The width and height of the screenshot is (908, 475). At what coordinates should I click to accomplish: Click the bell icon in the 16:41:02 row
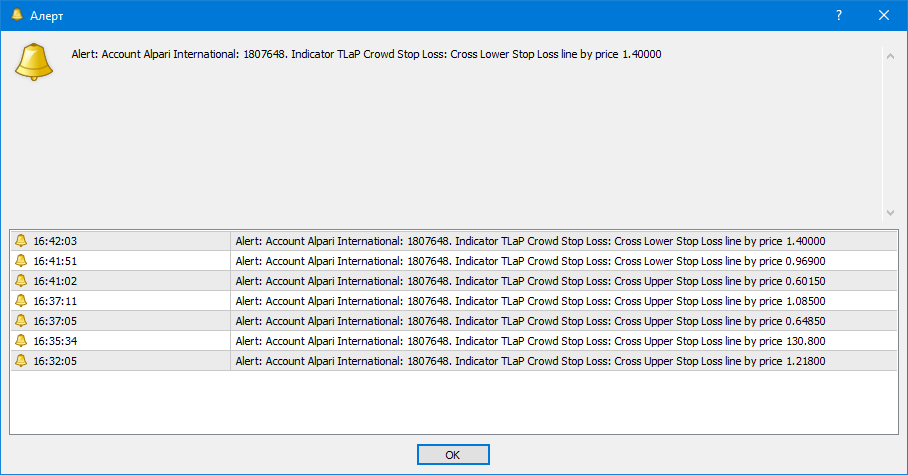(21, 280)
